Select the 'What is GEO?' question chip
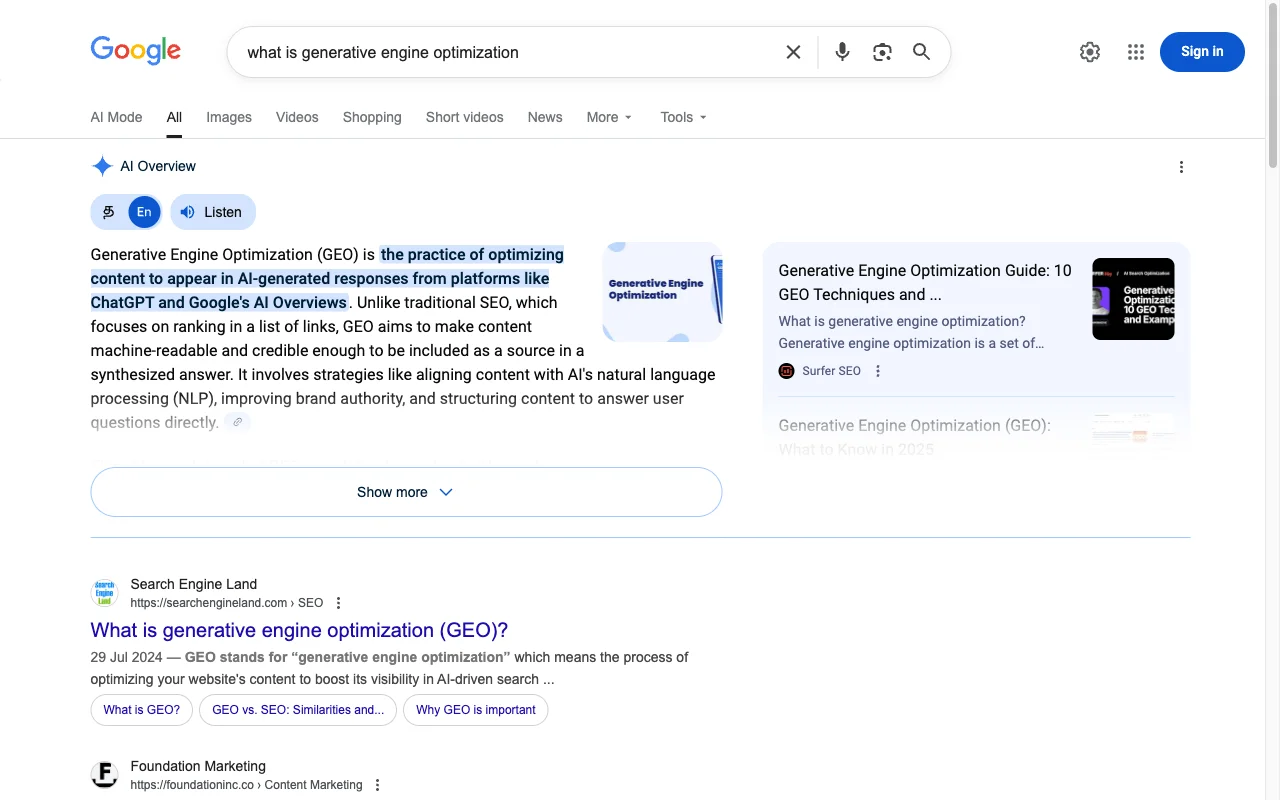The height and width of the screenshot is (800, 1280). point(141,709)
